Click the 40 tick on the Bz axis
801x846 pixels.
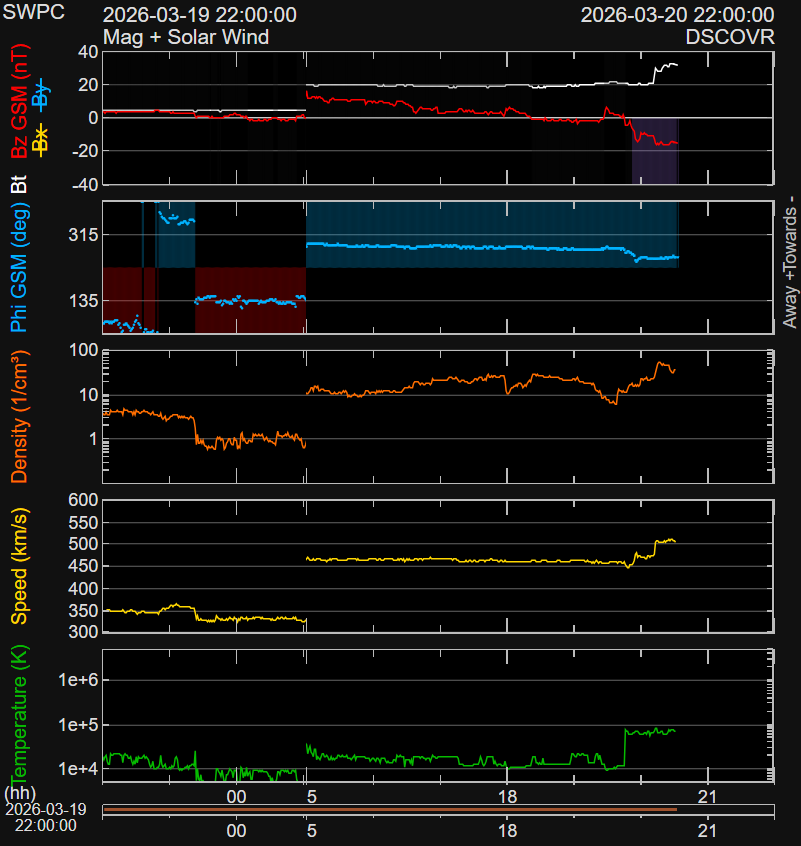pos(88,52)
